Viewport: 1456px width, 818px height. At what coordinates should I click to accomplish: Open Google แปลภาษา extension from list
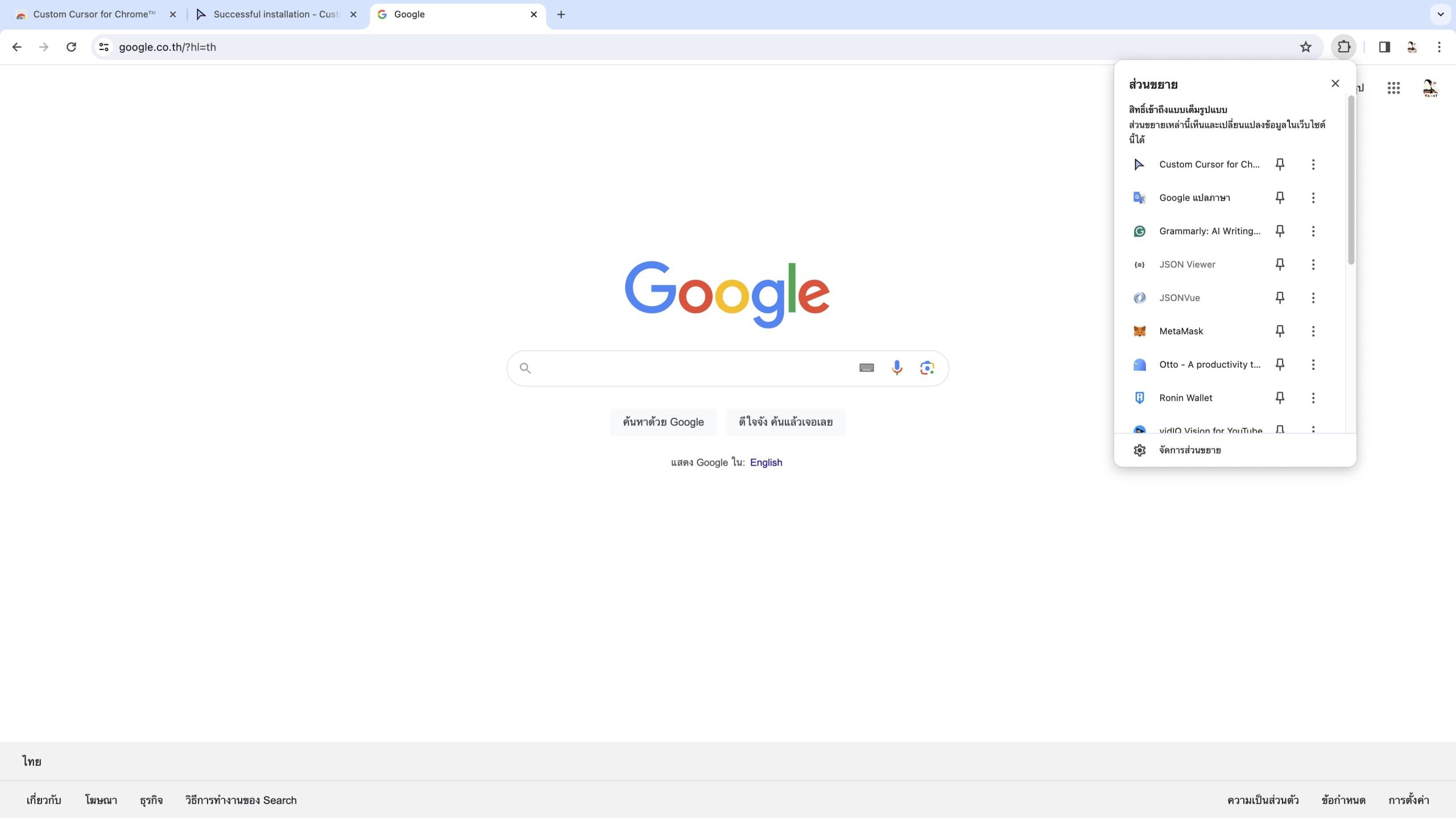click(x=1194, y=198)
